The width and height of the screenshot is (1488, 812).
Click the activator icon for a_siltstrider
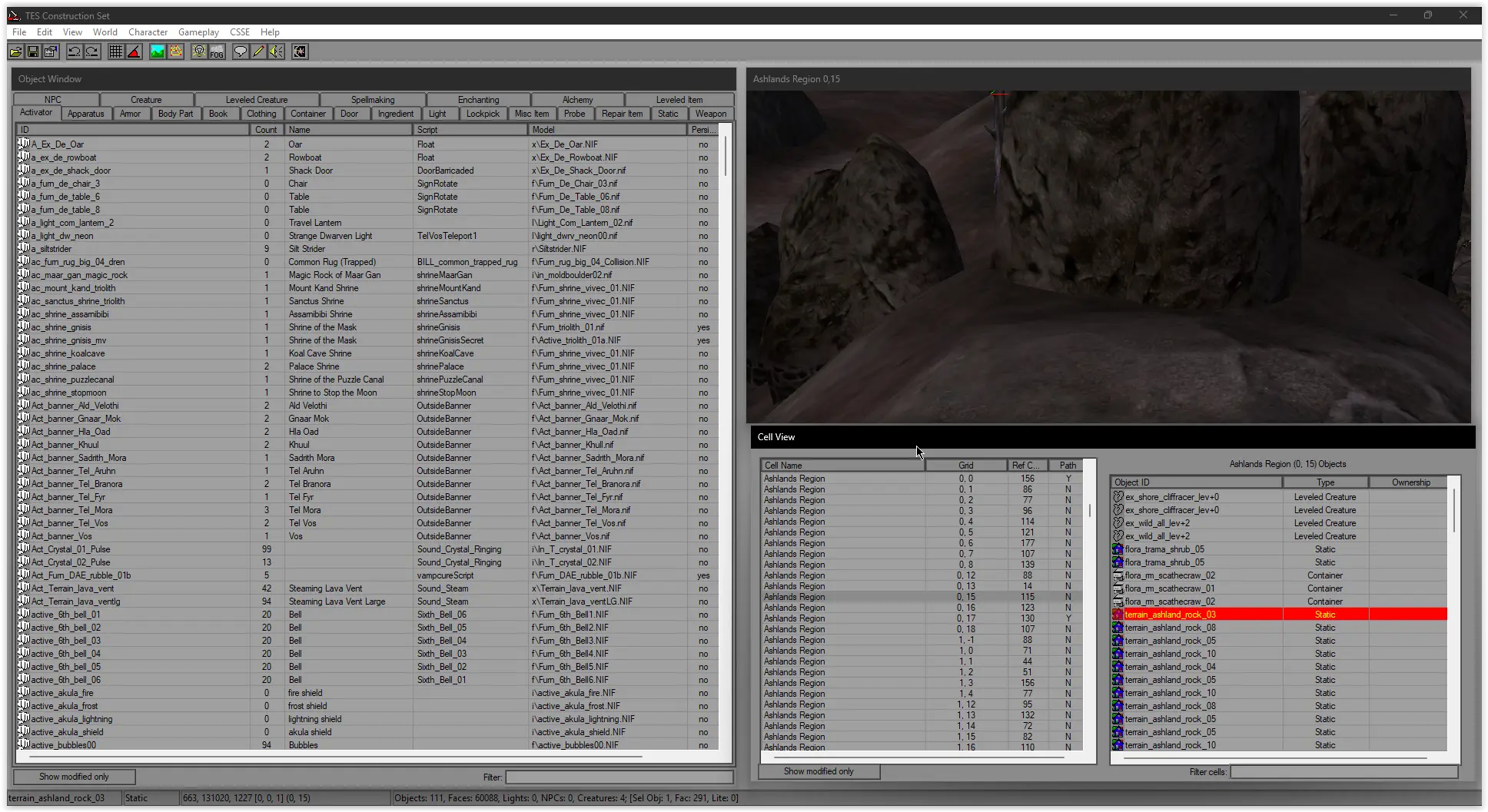point(24,248)
